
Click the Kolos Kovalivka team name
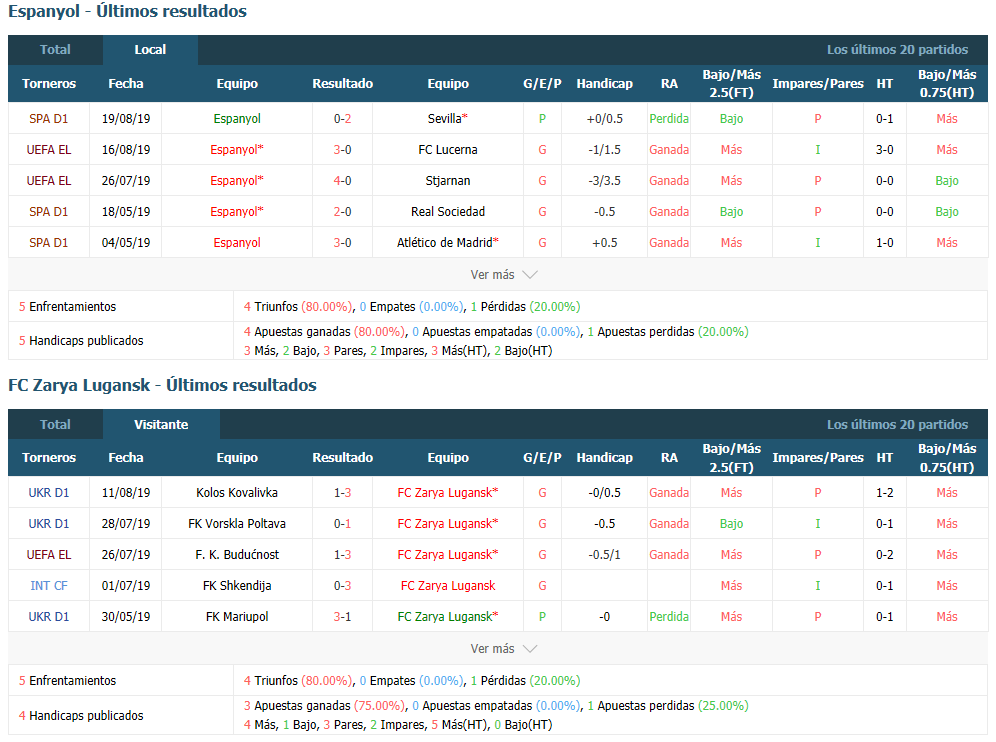point(237,493)
